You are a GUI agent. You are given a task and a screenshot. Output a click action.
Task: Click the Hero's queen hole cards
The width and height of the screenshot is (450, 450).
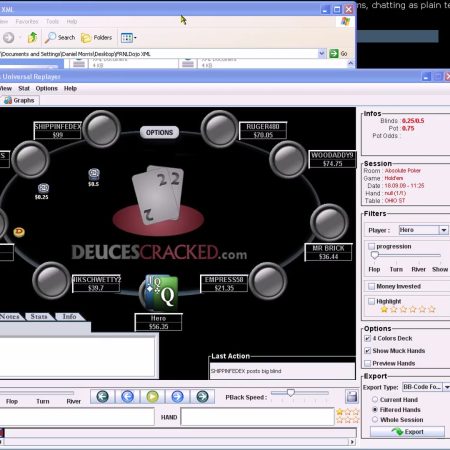click(x=161, y=292)
